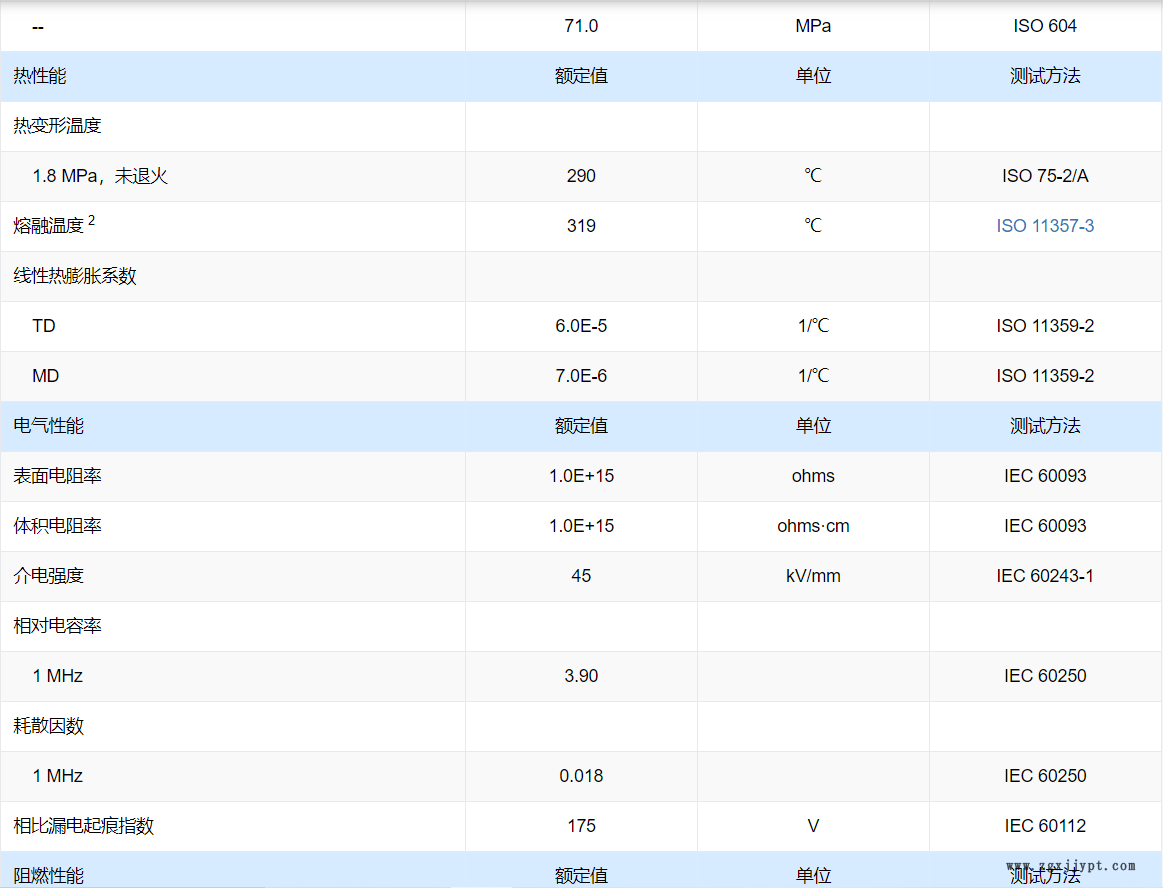Select the 6.0E-5 TD expansion value
The image size is (1163, 888).
(x=581, y=326)
